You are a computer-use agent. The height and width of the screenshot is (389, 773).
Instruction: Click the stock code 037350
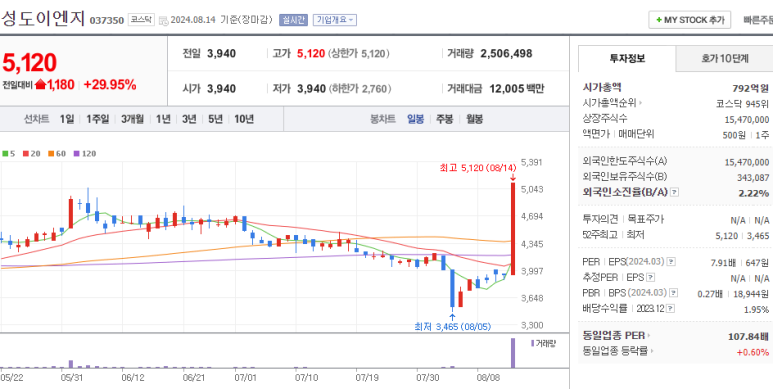[106, 21]
